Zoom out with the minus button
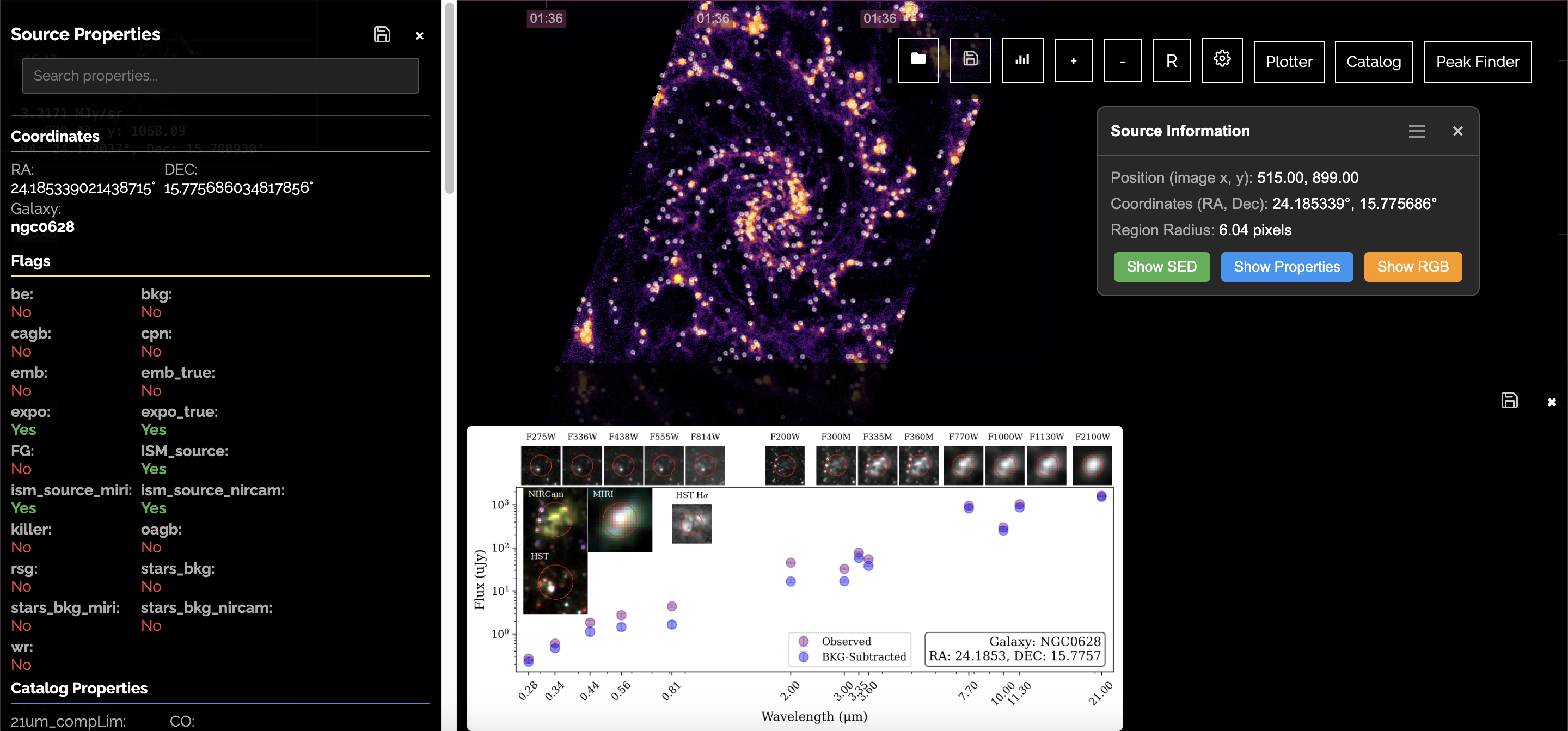Screen dimensions: 1568x731 tap(1122, 60)
